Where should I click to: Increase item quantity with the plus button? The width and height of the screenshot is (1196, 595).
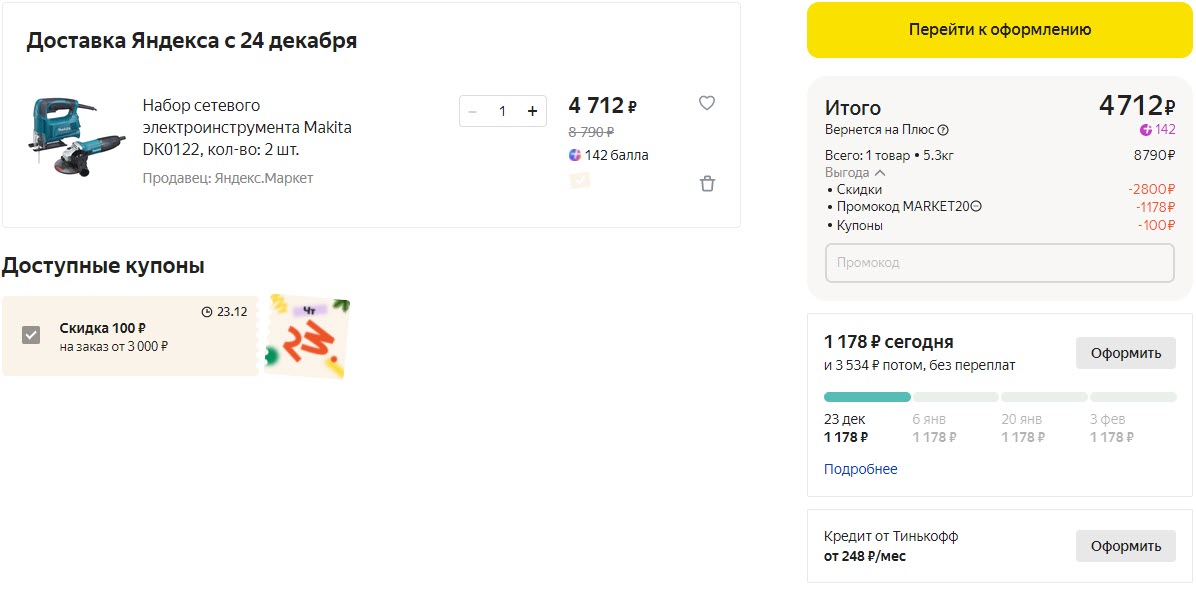coord(532,111)
